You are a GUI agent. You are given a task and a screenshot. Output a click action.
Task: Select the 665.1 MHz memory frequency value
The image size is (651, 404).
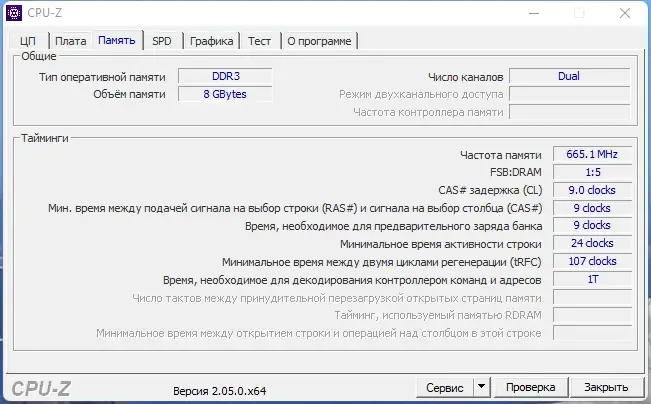[x=592, y=154]
